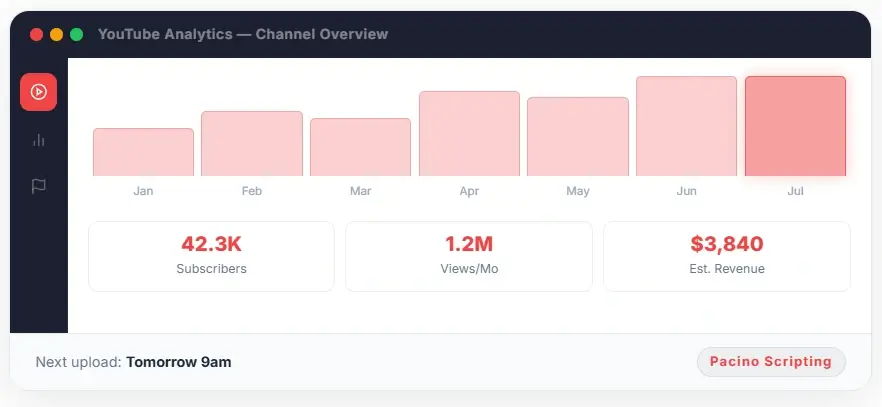Open the flag sidebar icon
The width and height of the screenshot is (882, 407).
coord(38,186)
